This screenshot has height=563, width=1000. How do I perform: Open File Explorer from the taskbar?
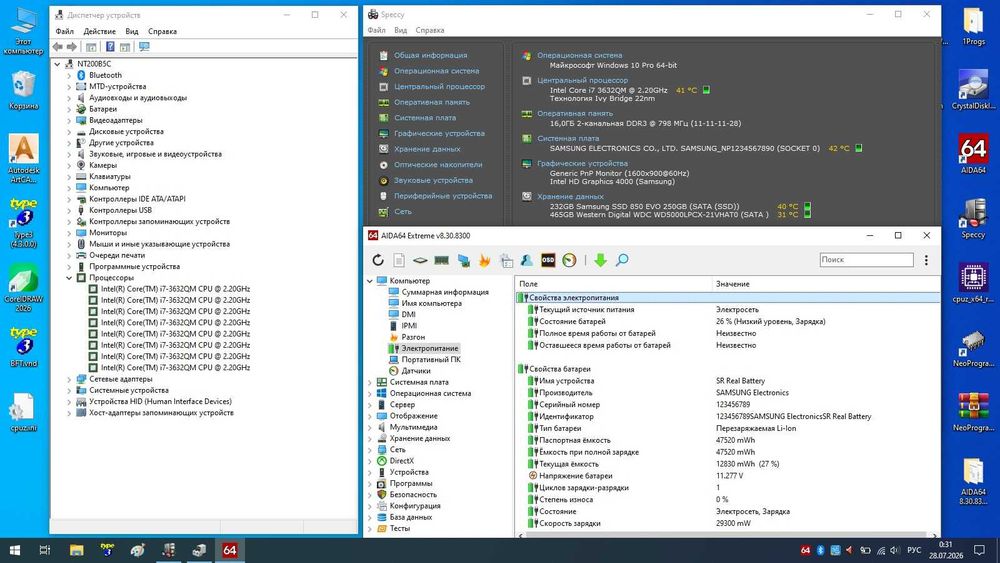[77, 550]
